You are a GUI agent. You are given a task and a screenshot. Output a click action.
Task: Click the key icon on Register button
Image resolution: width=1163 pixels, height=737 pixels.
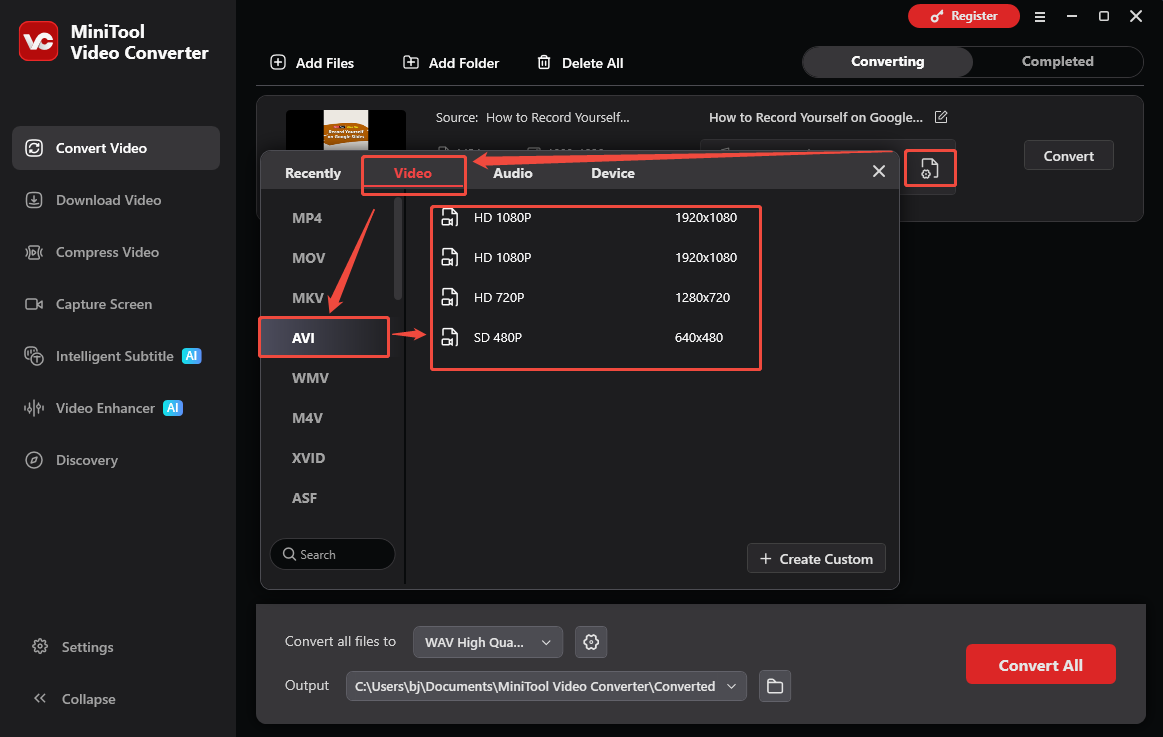[x=938, y=16]
